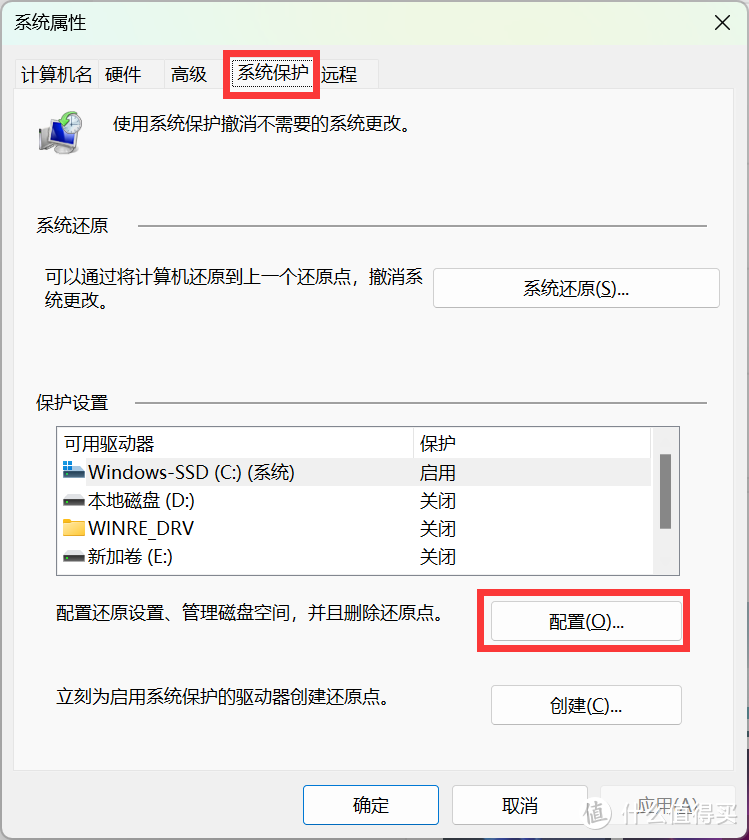
Task: Select 本地磁盘 (D:) in the drive list
Action: [354, 500]
